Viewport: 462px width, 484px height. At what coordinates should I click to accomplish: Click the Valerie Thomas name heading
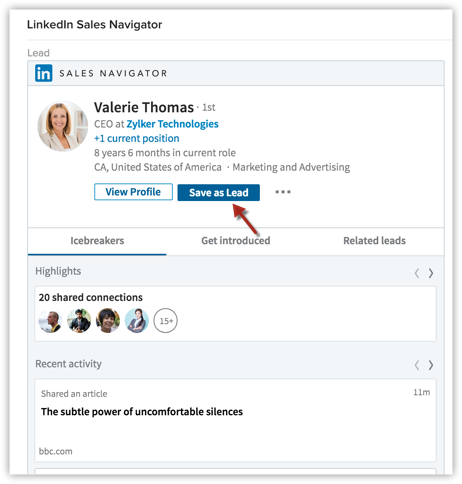pos(144,107)
